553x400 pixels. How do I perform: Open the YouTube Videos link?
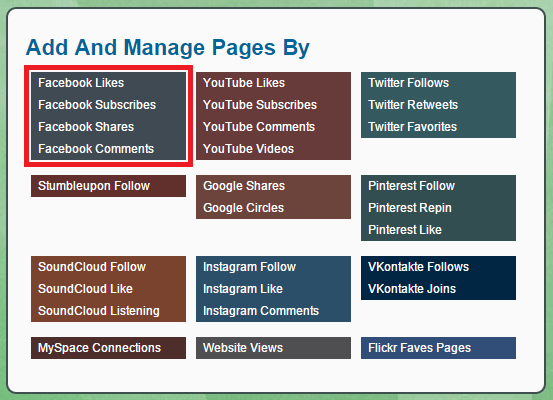[x=248, y=149]
